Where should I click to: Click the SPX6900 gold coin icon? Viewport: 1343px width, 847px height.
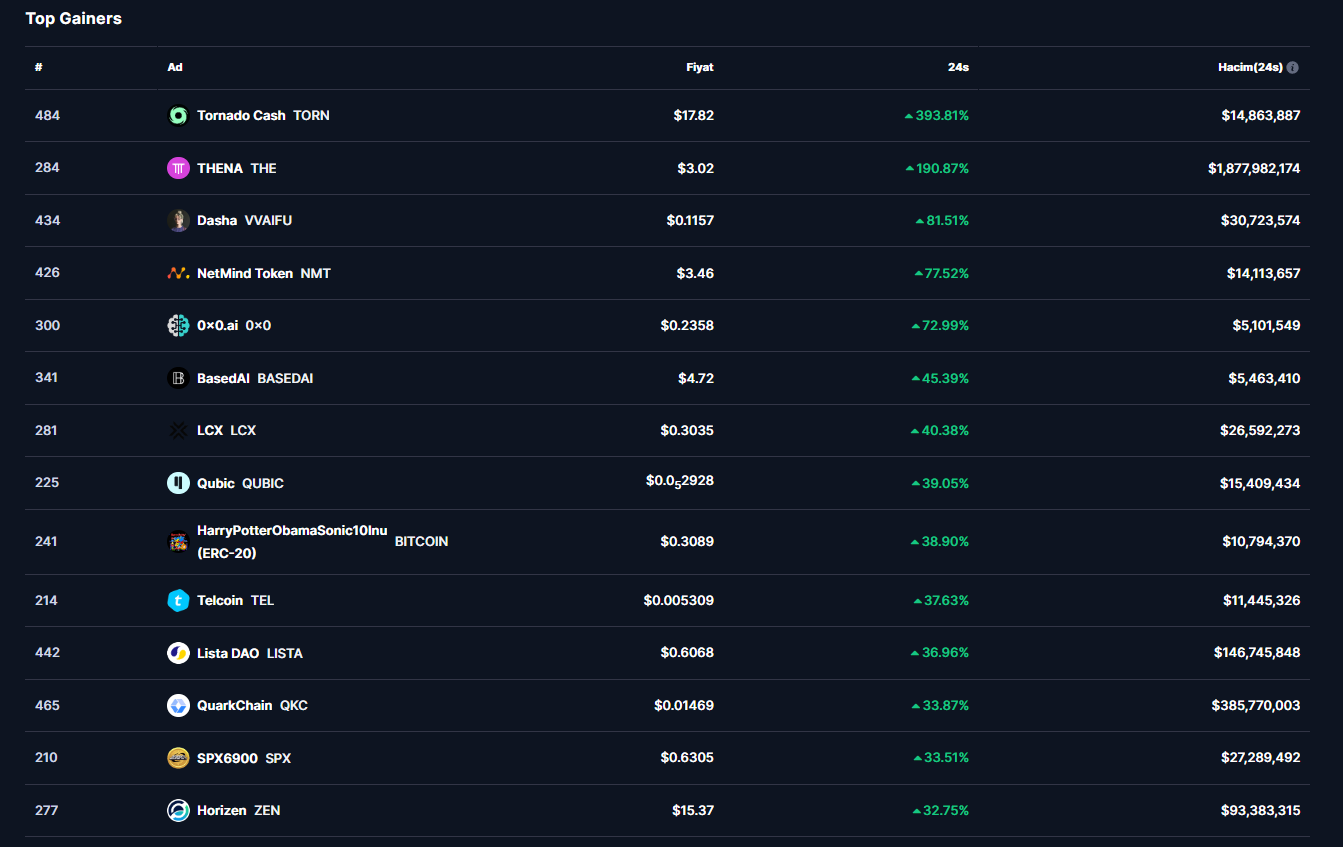pos(178,758)
